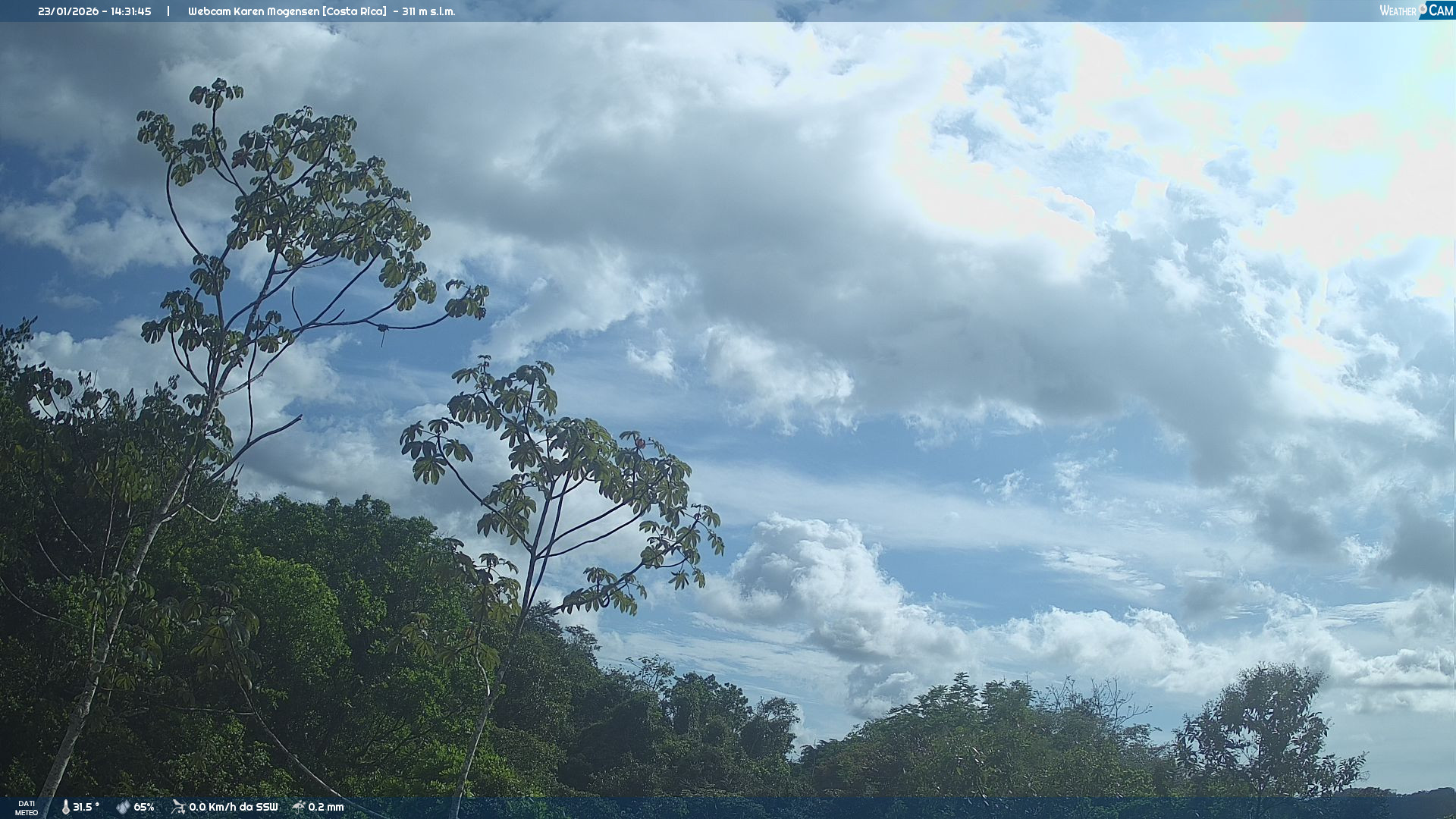The image size is (1456, 819).
Task: Click the [Costa Rica] location text
Action: pyautogui.click(x=355, y=11)
